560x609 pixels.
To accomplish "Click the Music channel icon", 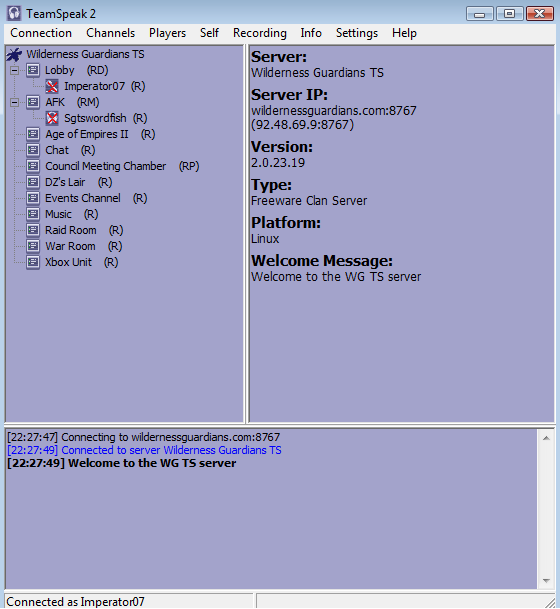I will coord(33,214).
